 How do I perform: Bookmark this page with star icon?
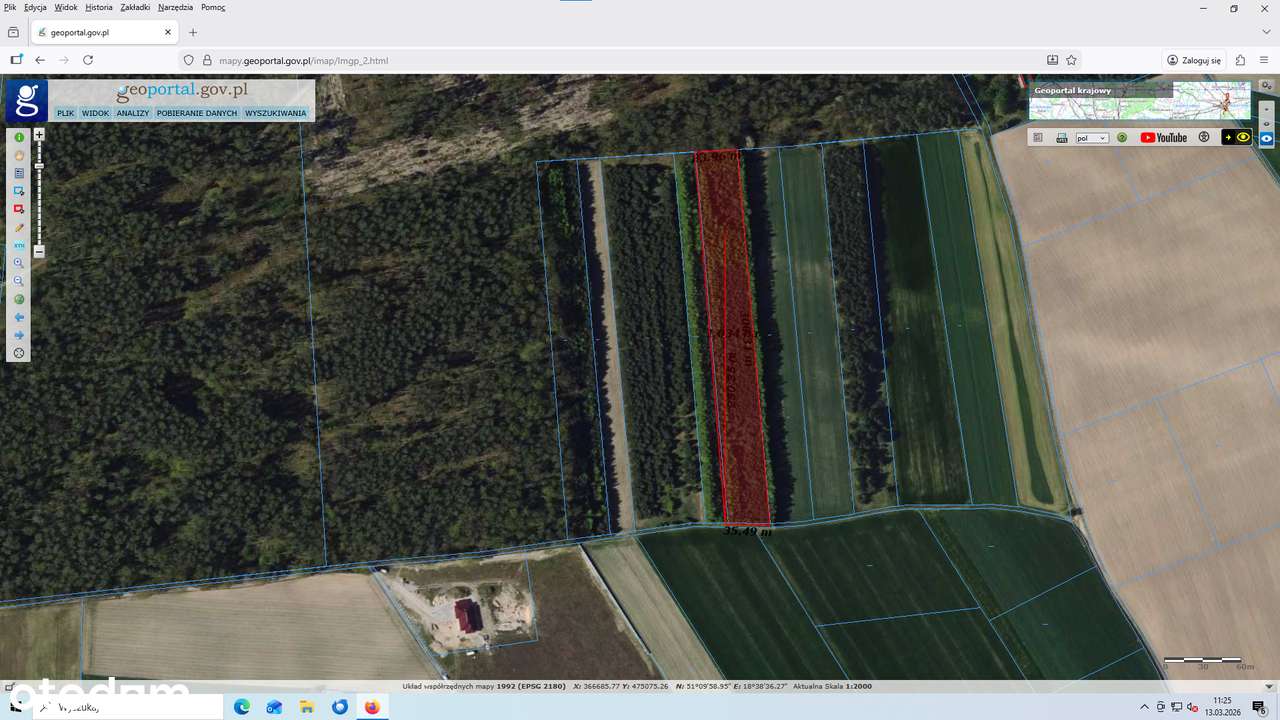1071,60
